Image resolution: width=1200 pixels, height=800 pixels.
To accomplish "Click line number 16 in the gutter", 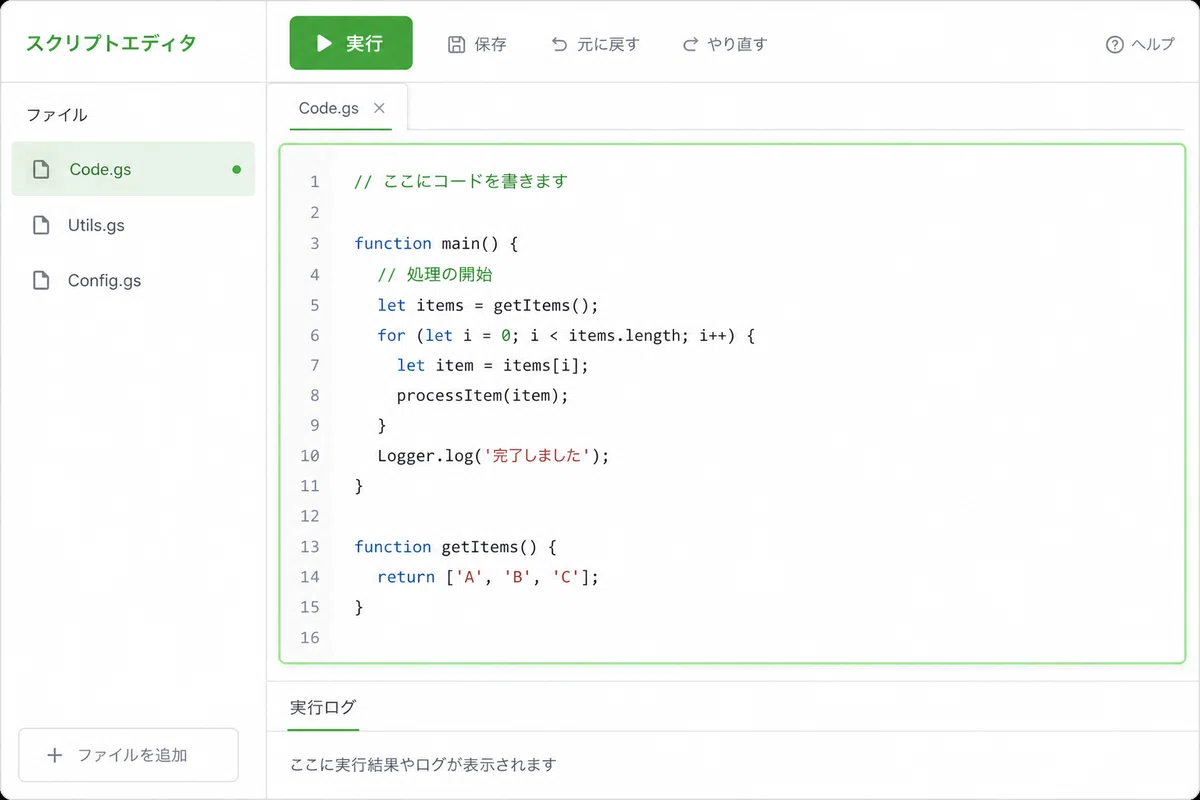I will [x=309, y=638].
